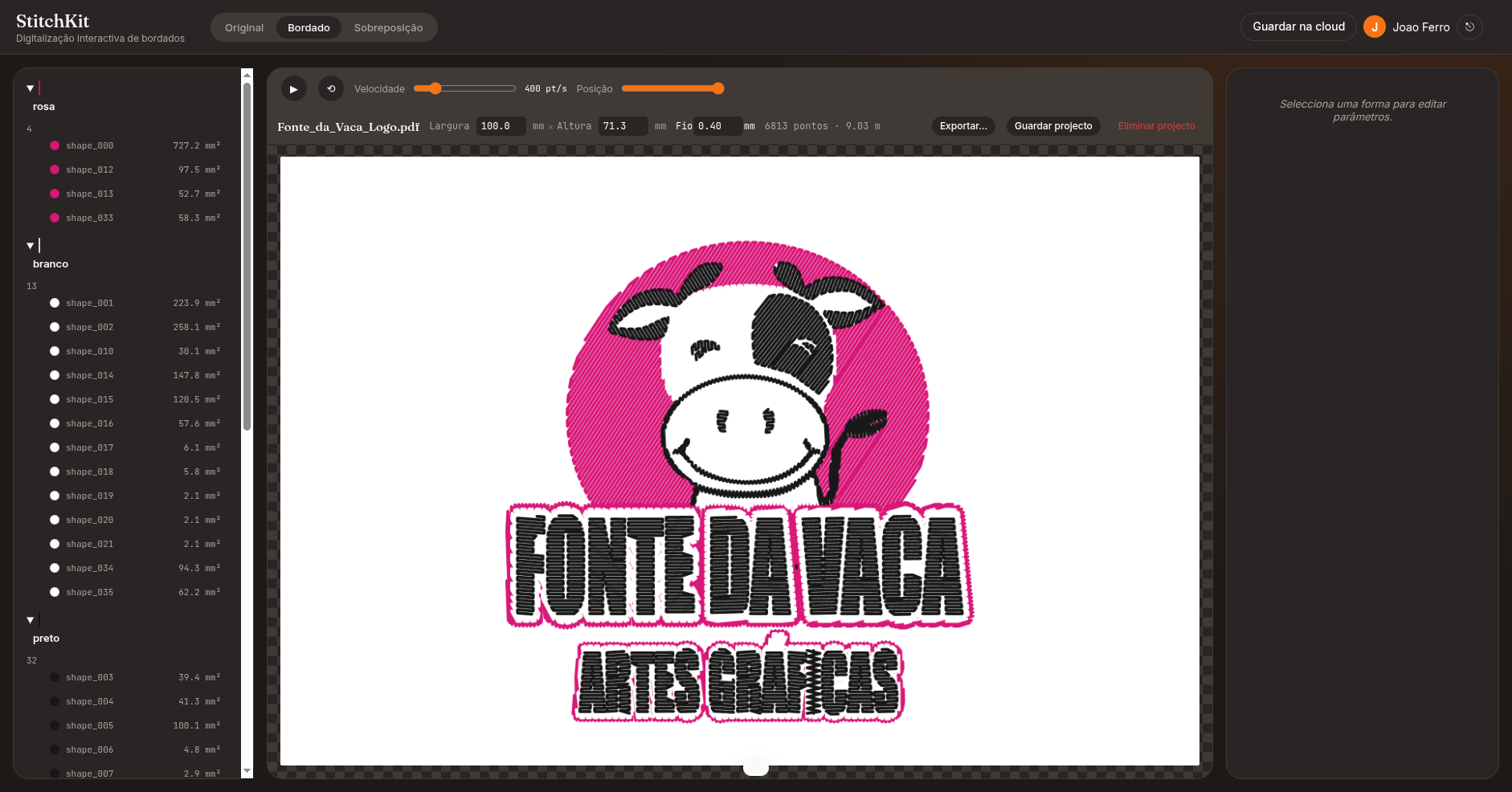Click the branco group label
The width and height of the screenshot is (1512, 792).
pos(51,264)
